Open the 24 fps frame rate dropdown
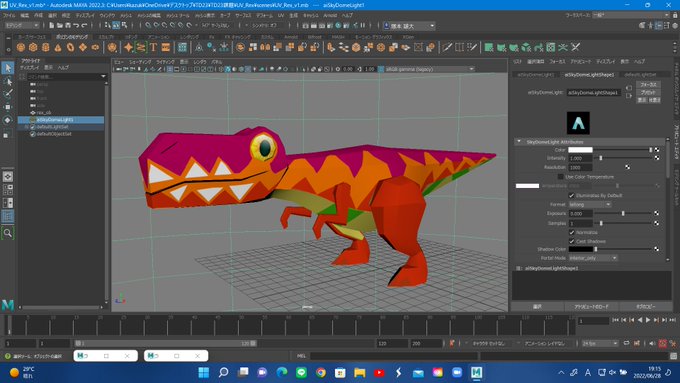680x383 pixels. (600, 343)
